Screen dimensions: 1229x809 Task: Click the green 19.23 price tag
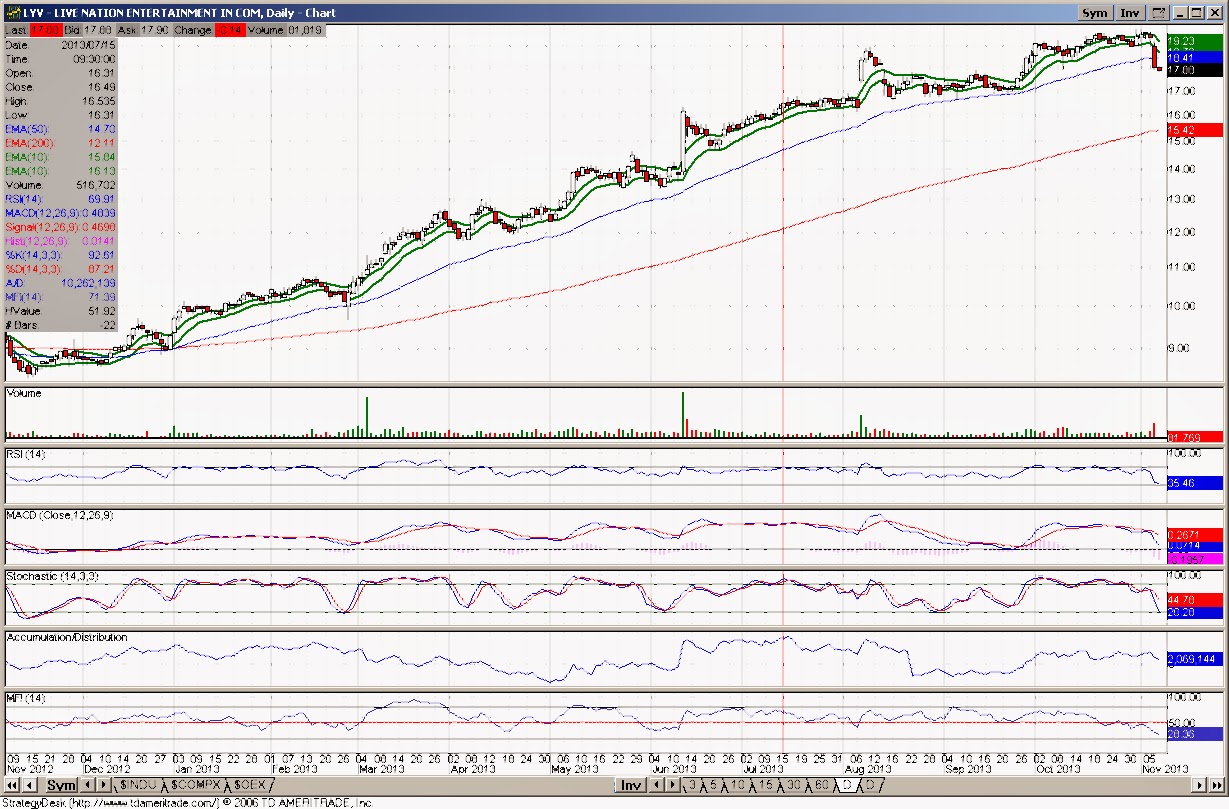point(1195,43)
